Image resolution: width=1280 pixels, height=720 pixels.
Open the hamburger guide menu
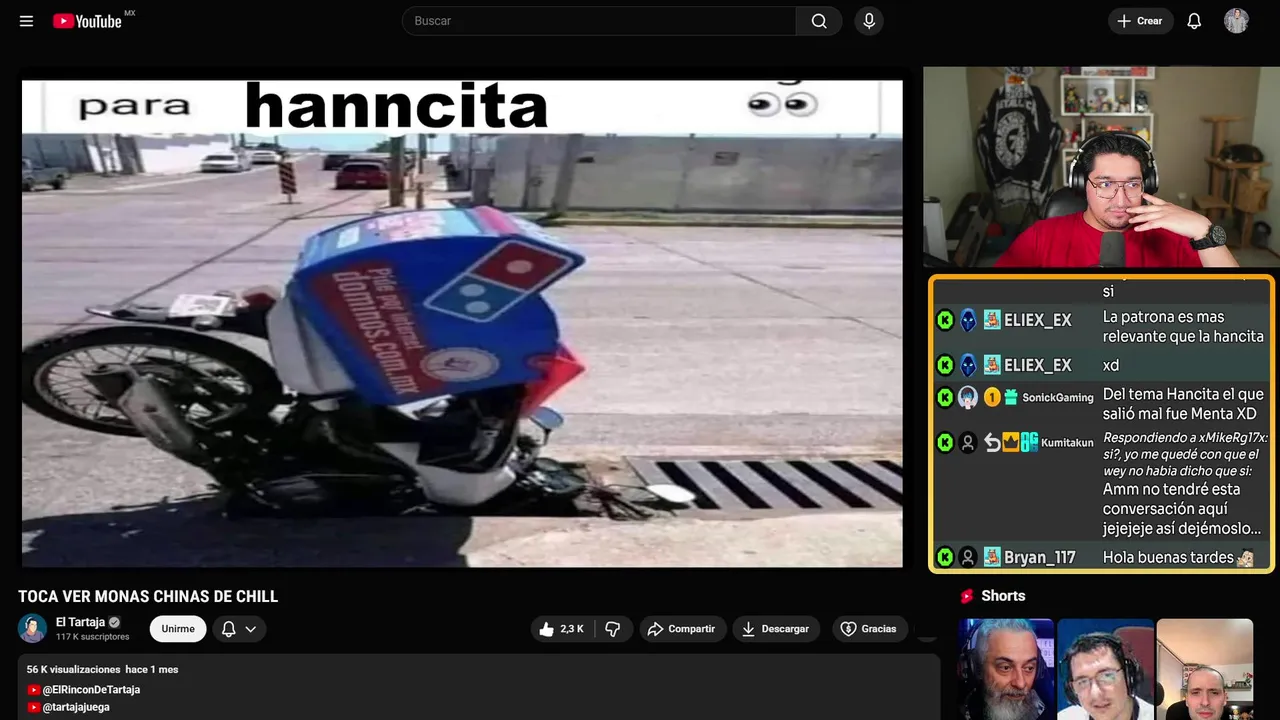click(x=26, y=21)
